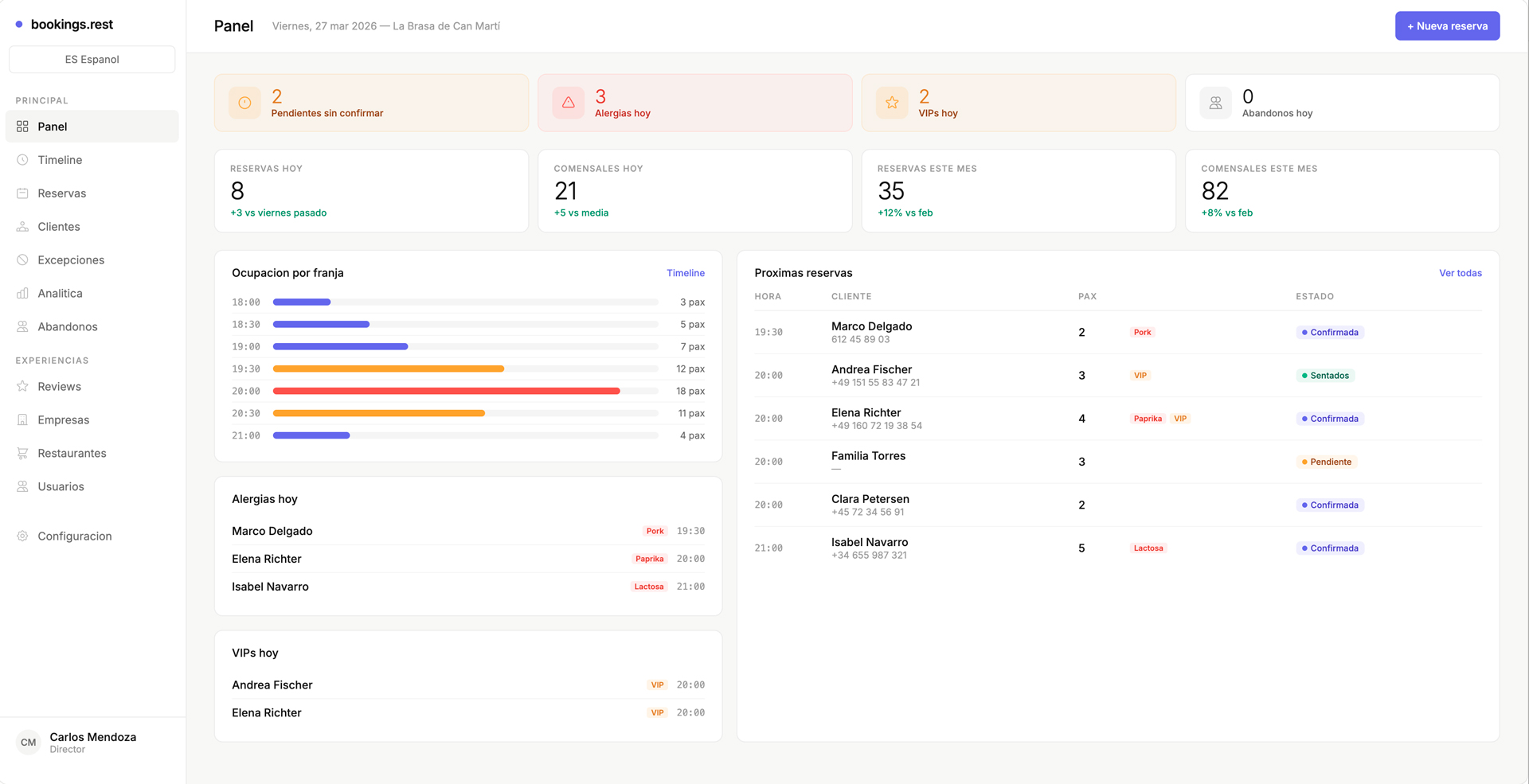Select the Usuarios icon
Viewport: 1529px width, 784px height.
(23, 486)
